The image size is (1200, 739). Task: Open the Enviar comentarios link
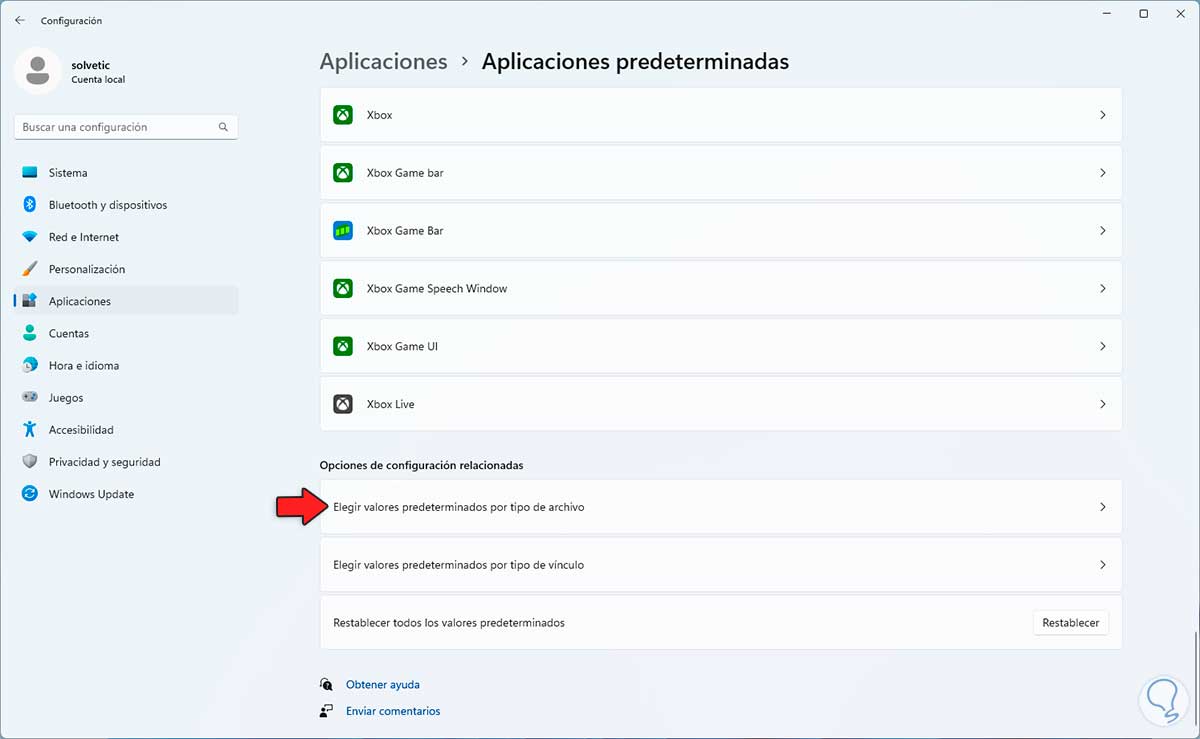(393, 711)
